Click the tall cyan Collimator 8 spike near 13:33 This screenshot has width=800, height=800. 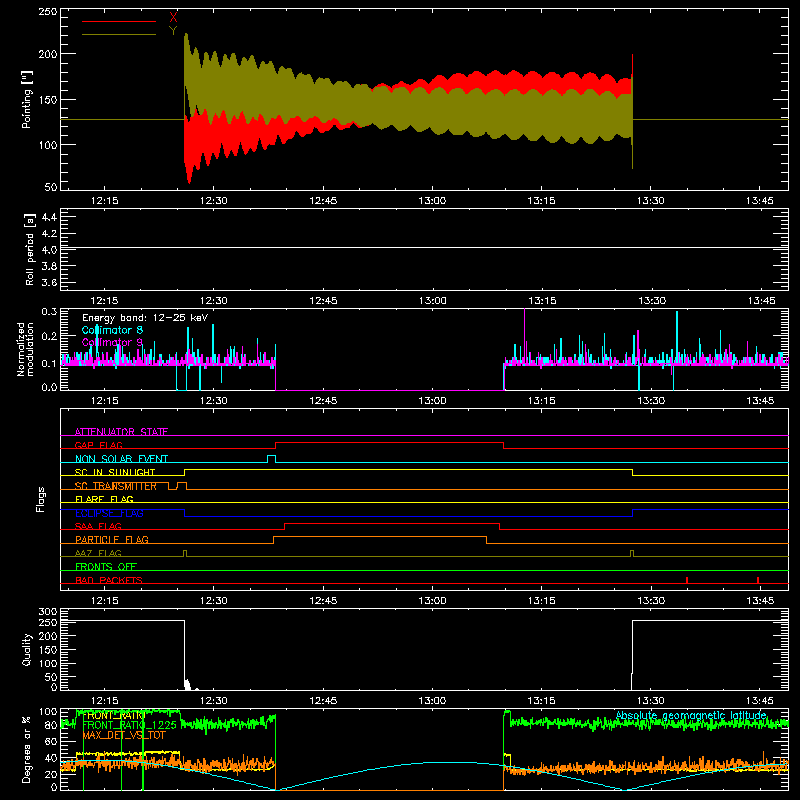pyautogui.click(x=677, y=336)
